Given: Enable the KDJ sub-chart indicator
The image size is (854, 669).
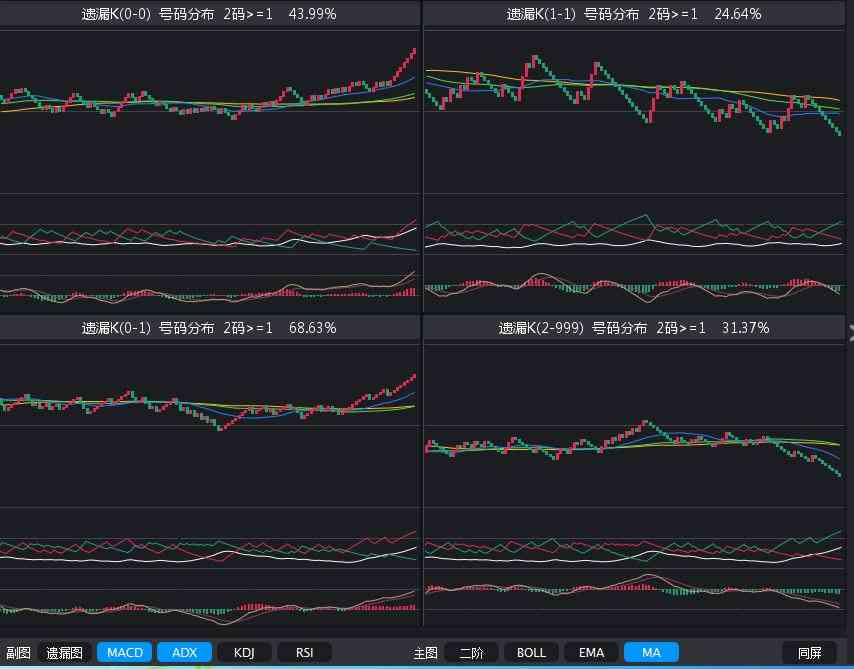Looking at the screenshot, I should (x=244, y=652).
